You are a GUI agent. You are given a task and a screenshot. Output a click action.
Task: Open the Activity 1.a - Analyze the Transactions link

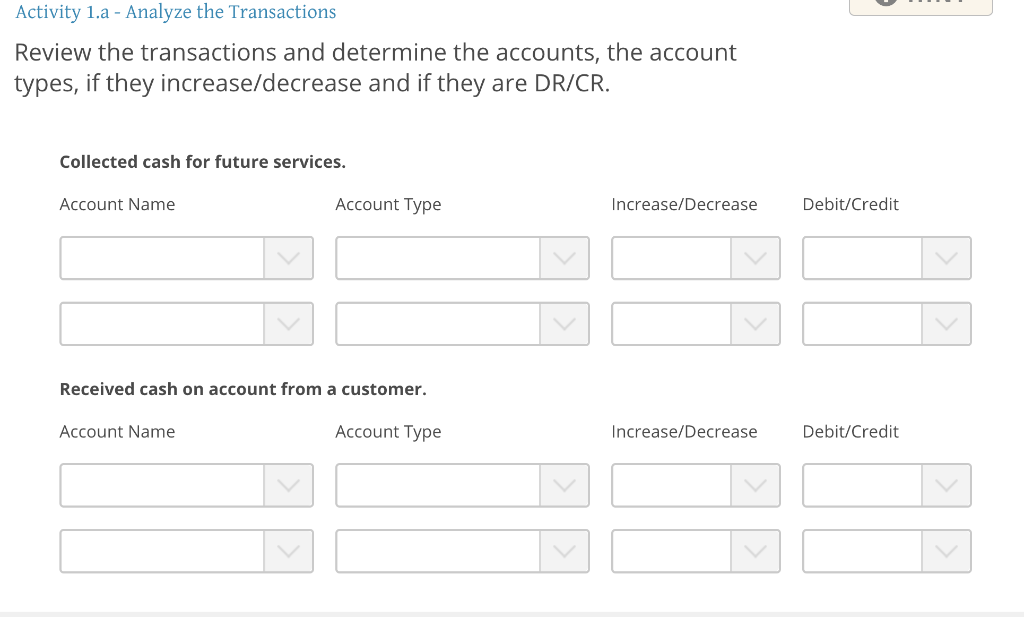click(x=175, y=12)
